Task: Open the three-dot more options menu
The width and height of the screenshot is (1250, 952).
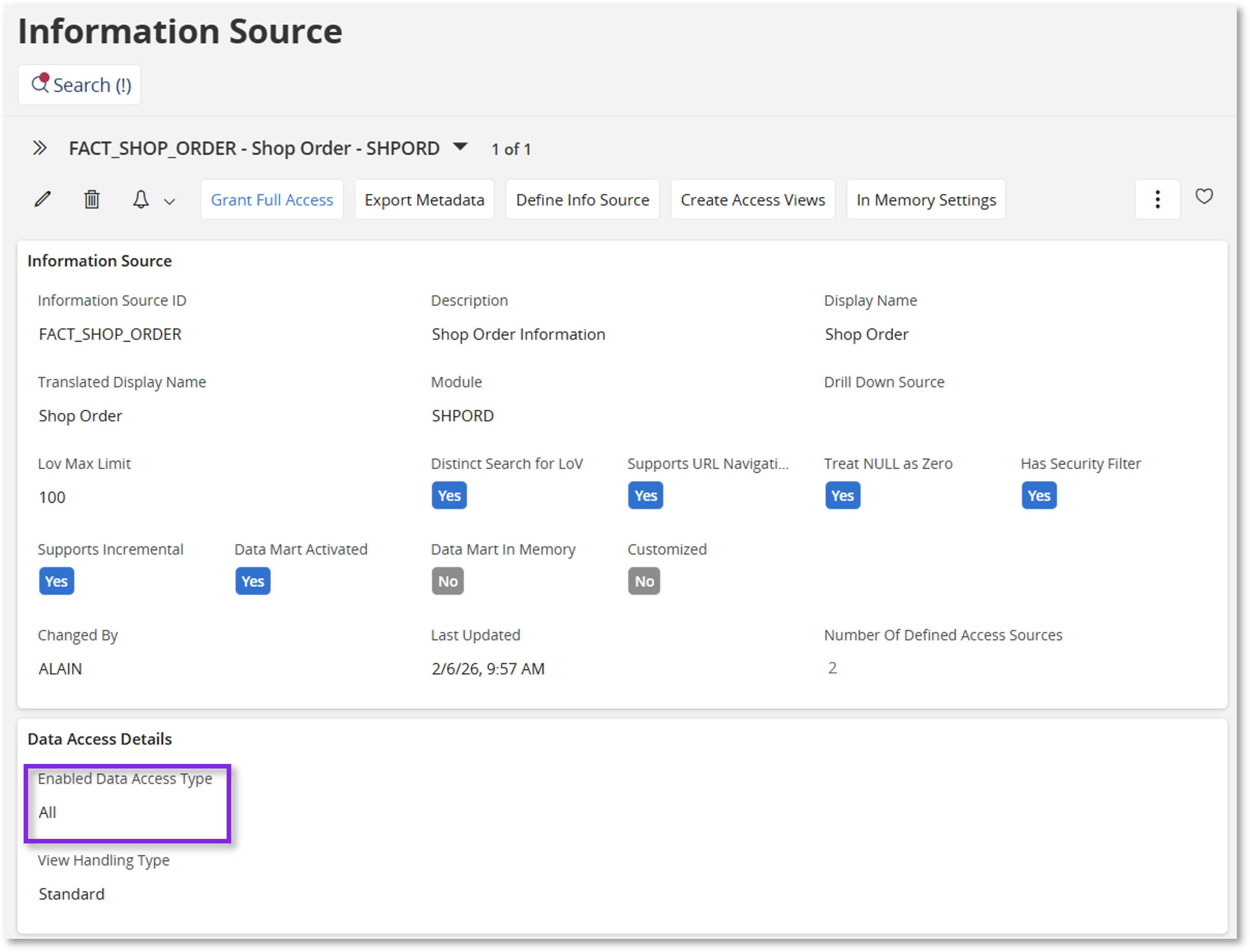Action: point(1158,199)
